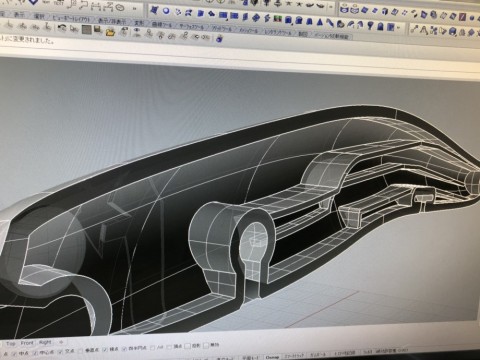The width and height of the screenshot is (480, 360).
Task: Open the Top viewport tab
Action: point(10,343)
